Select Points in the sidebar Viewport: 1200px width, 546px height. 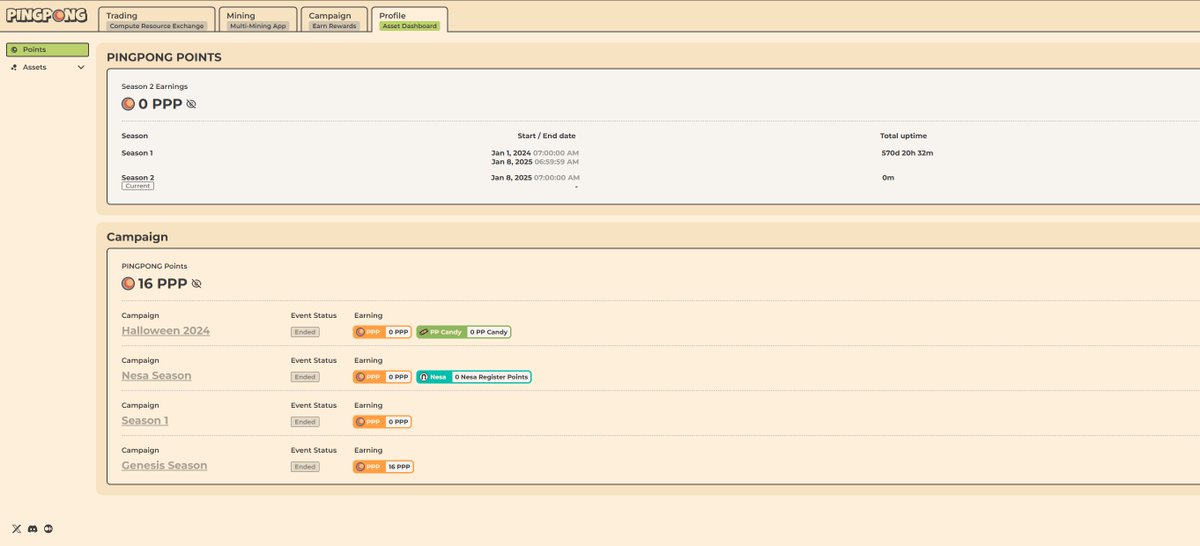pos(47,49)
